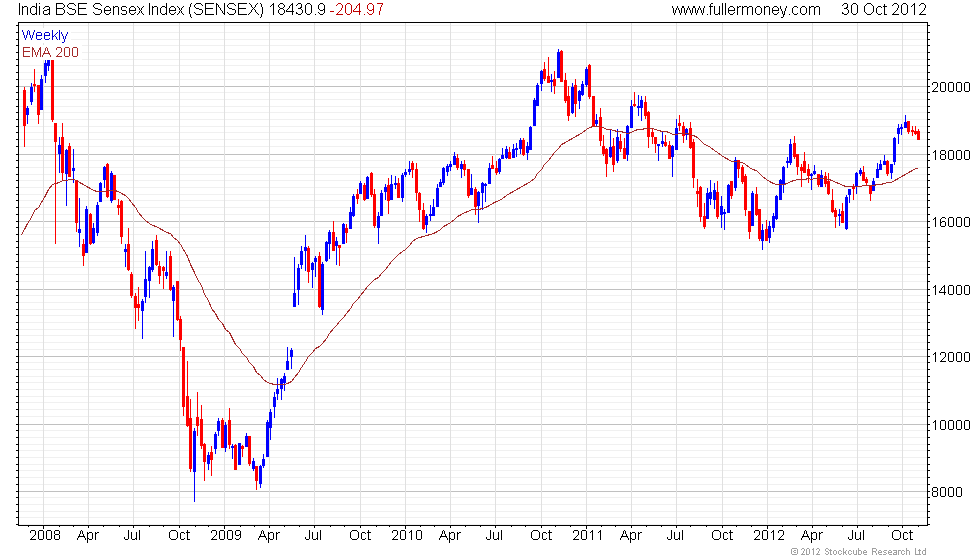Click the 2010 x-axis label
The width and height of the screenshot is (980, 560).
[406, 536]
